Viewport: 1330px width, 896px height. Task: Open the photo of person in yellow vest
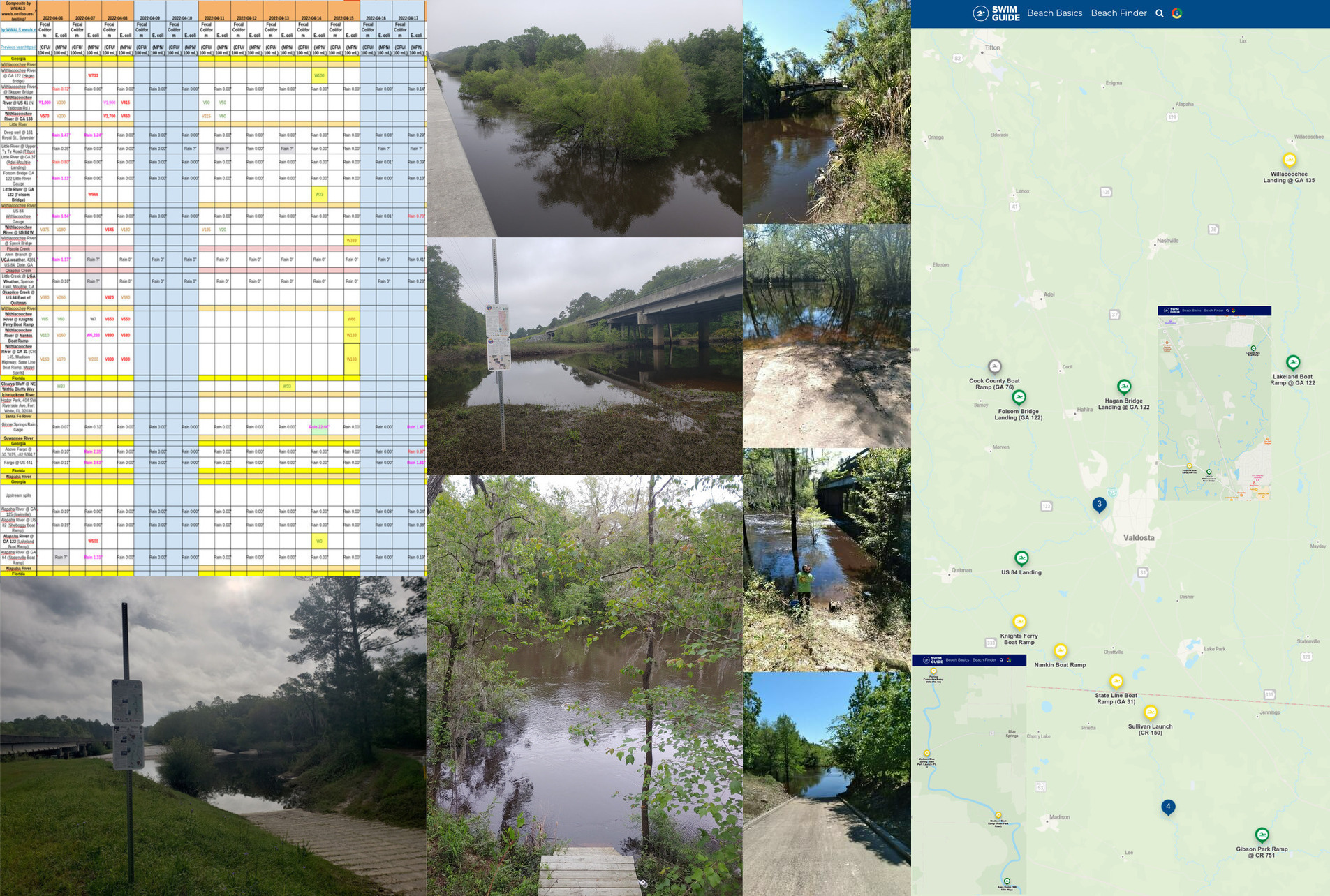pos(827,560)
